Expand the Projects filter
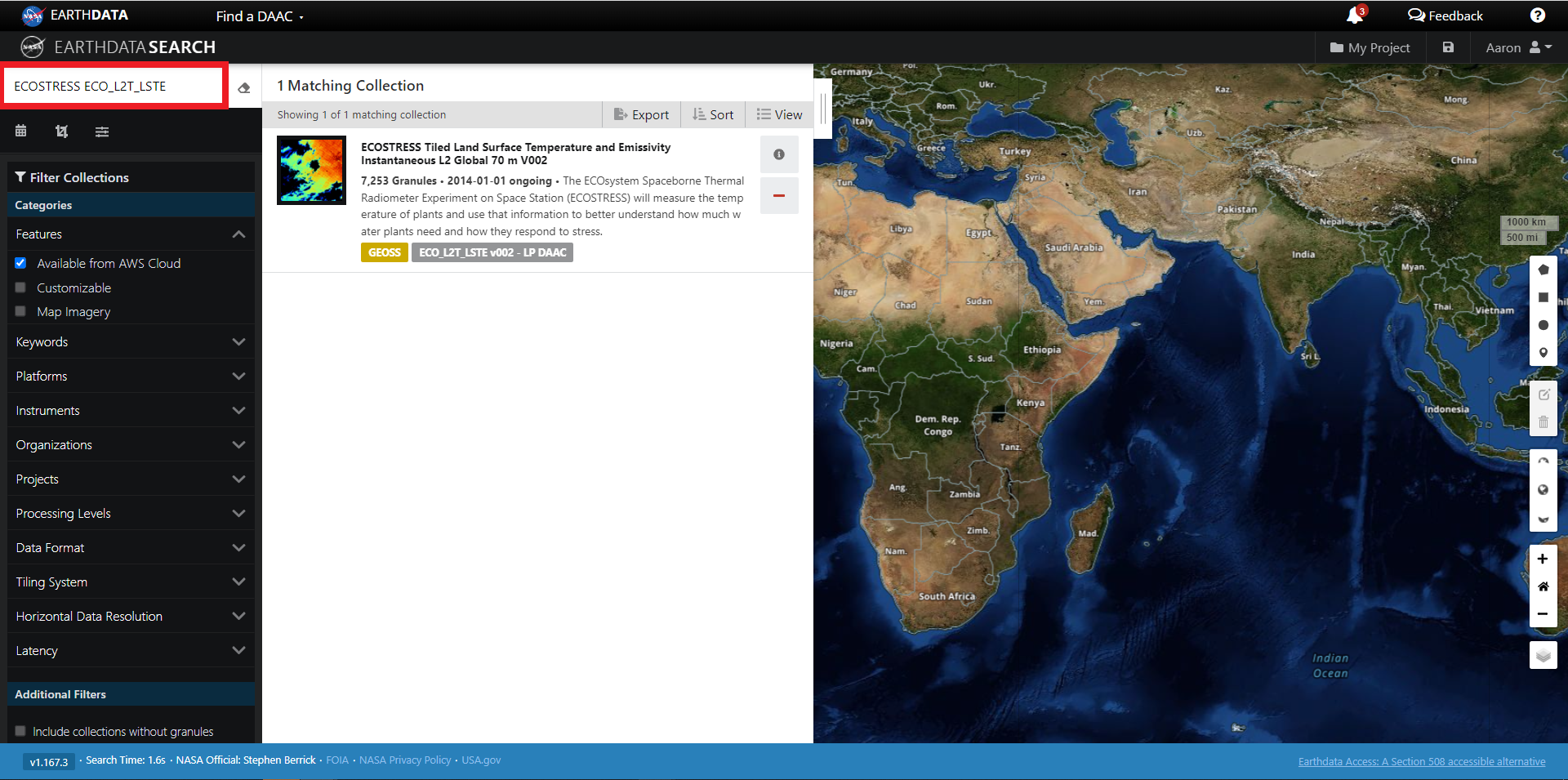The height and width of the screenshot is (780, 1568). pos(131,479)
